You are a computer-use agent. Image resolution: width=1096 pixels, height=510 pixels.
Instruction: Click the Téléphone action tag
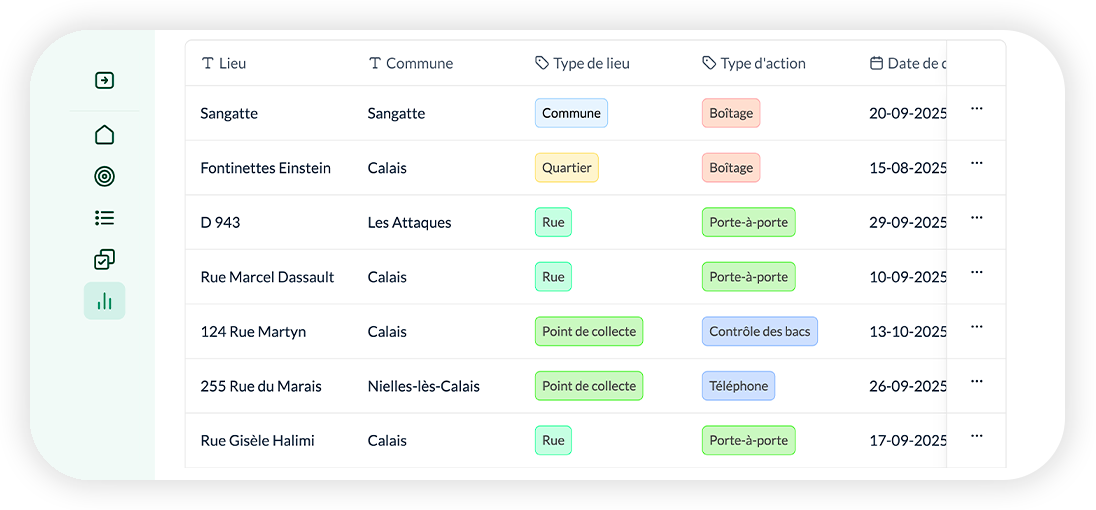coord(738,386)
